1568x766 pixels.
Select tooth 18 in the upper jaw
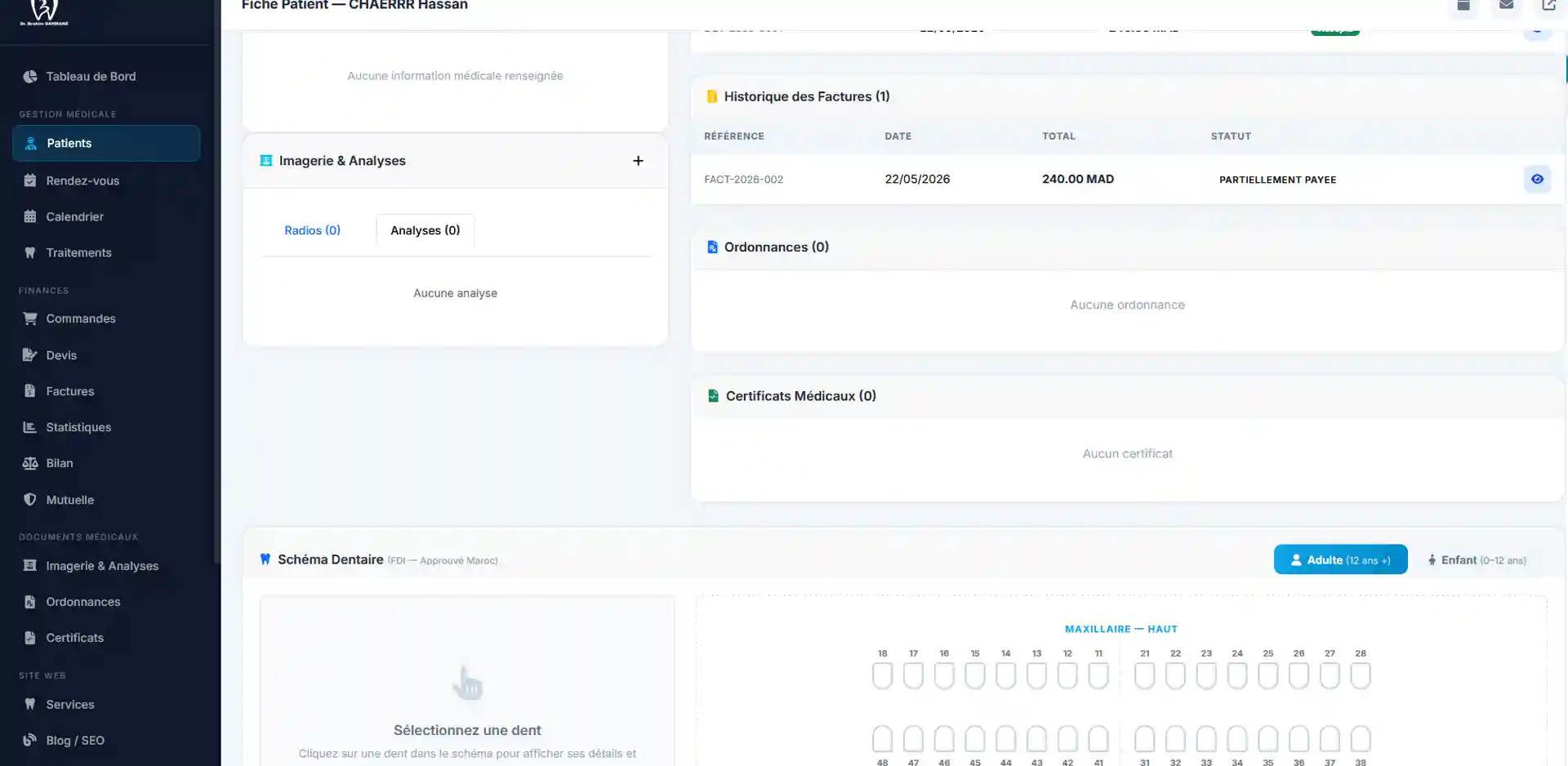pyautogui.click(x=882, y=675)
